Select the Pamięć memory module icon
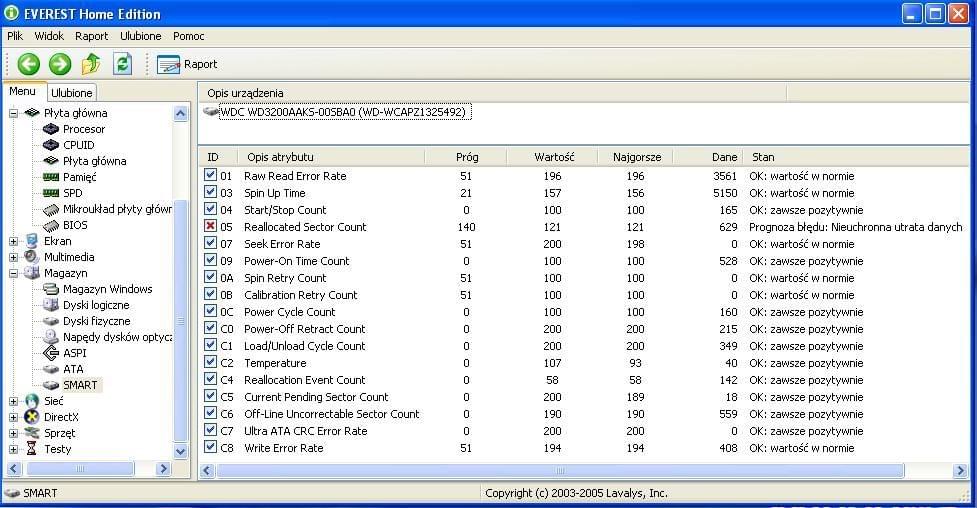Image resolution: width=977 pixels, height=508 pixels. (50, 177)
